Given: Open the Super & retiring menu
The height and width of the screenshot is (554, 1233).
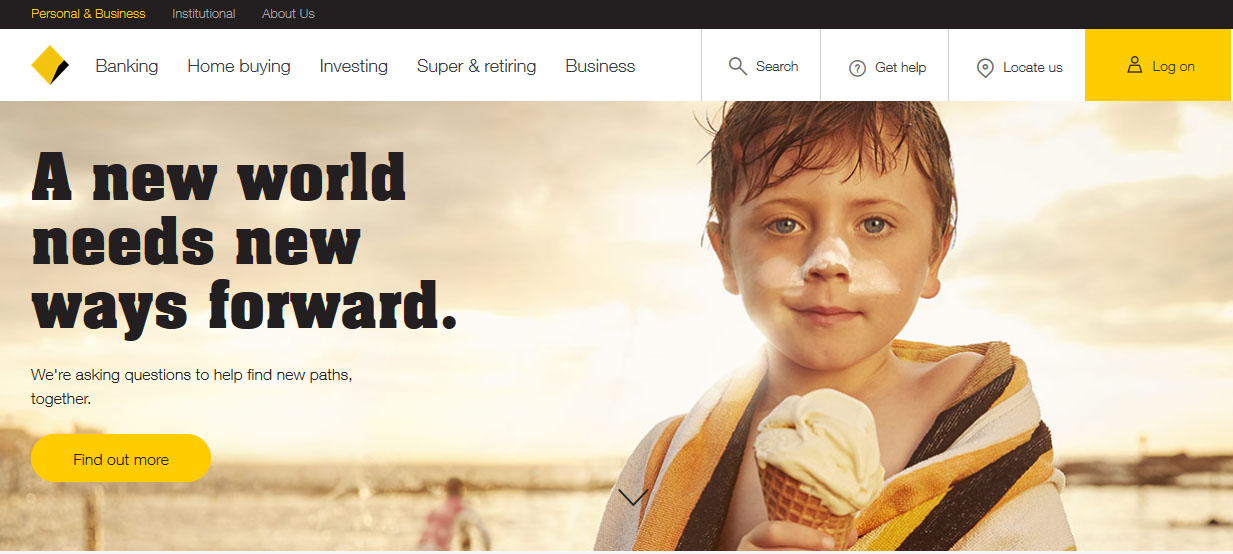Looking at the screenshot, I should pyautogui.click(x=476, y=66).
